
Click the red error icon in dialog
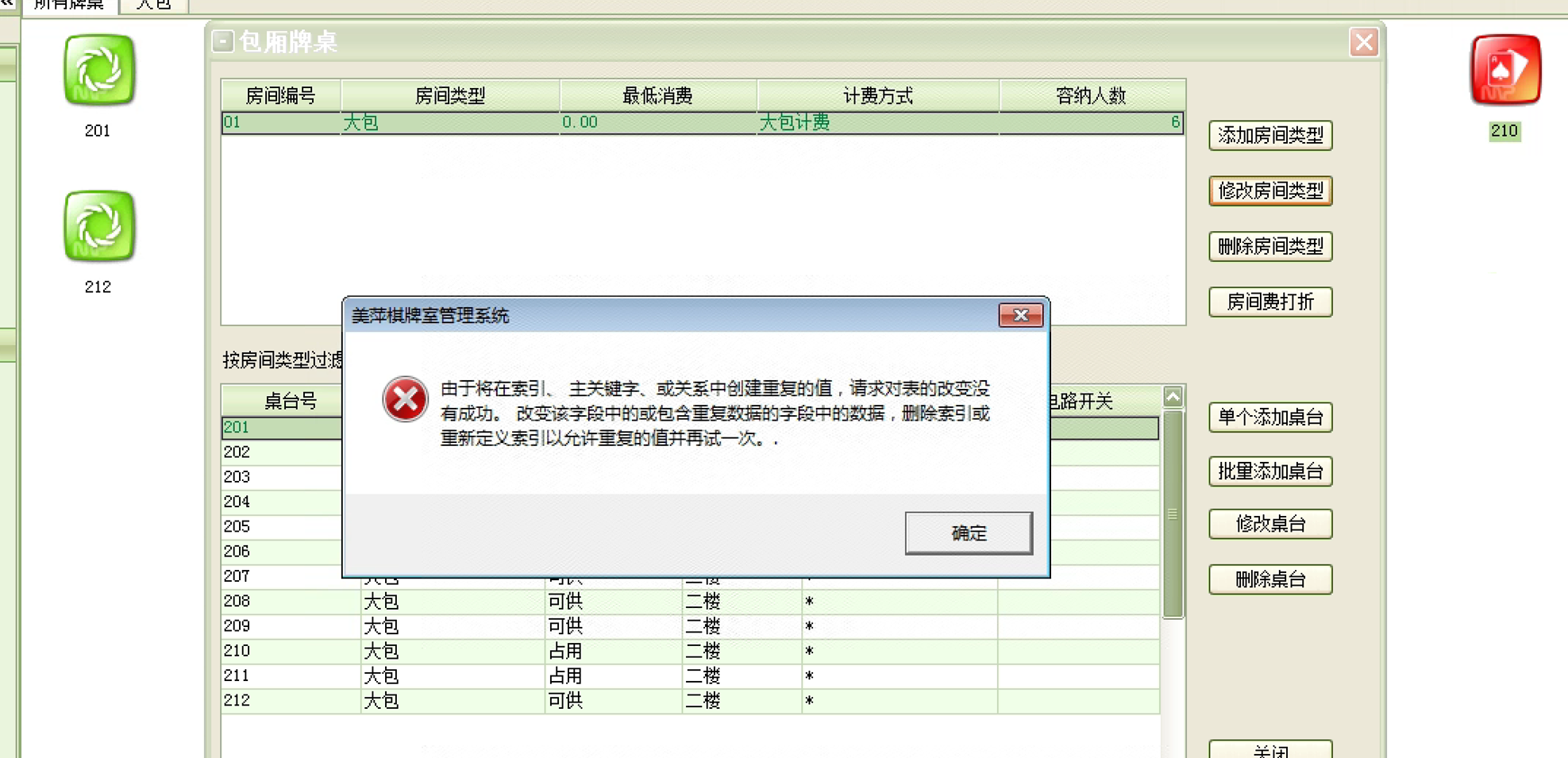click(405, 399)
